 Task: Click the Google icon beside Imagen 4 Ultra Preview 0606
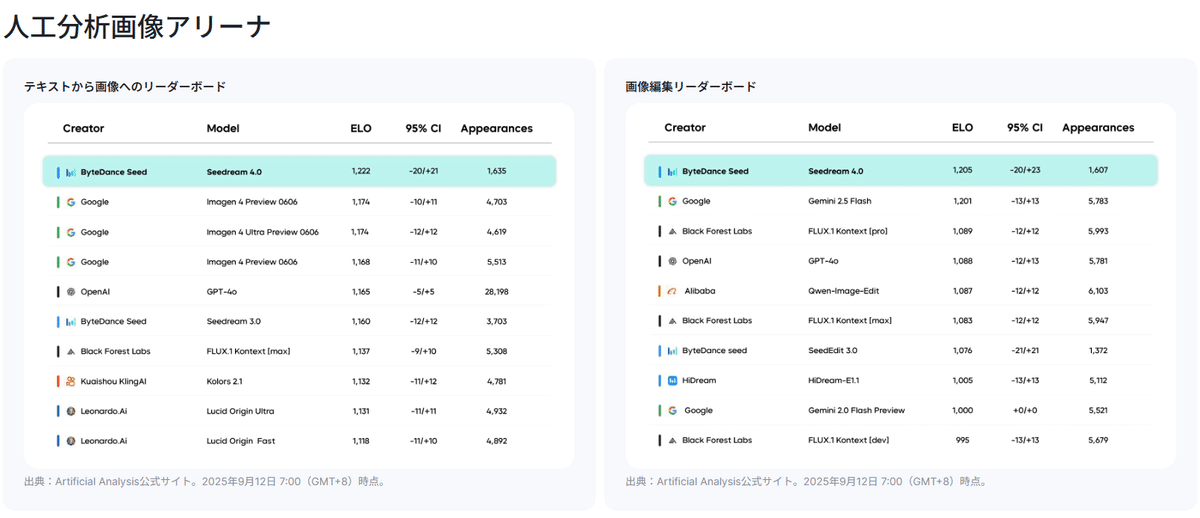[71, 232]
